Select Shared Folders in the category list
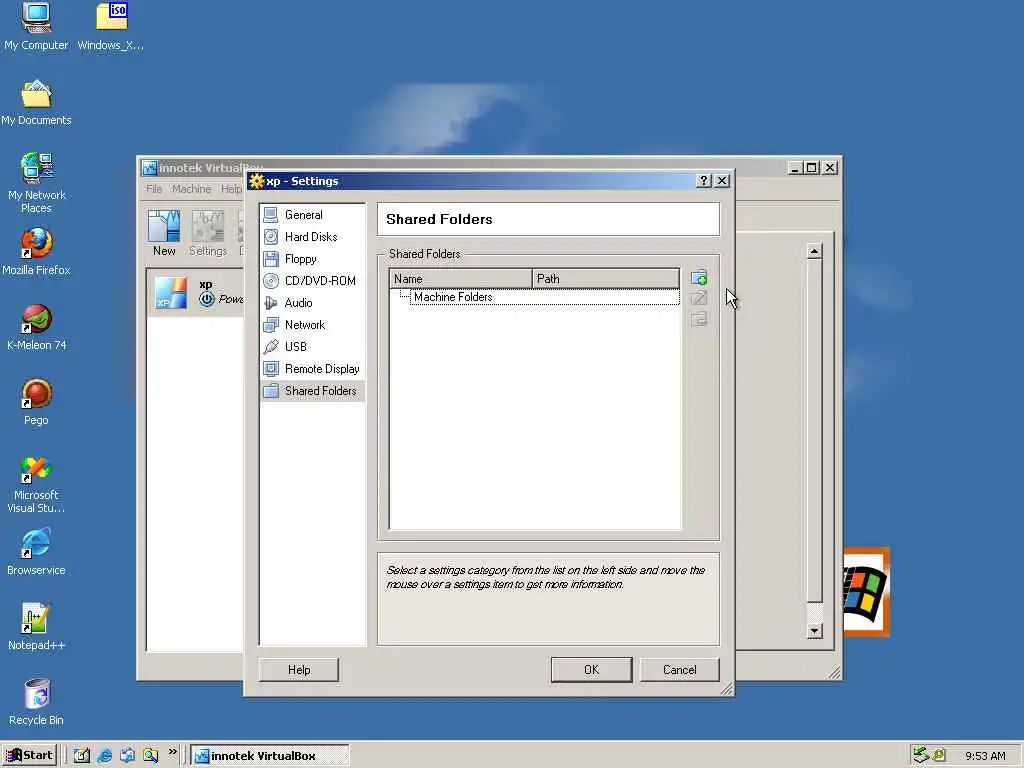Viewport: 1024px width, 768px height. [312, 391]
